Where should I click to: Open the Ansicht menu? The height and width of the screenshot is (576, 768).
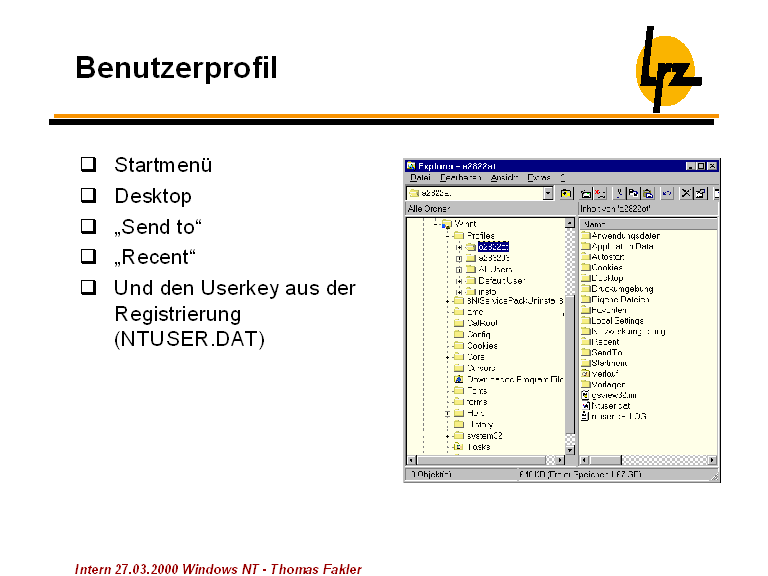tap(504, 177)
